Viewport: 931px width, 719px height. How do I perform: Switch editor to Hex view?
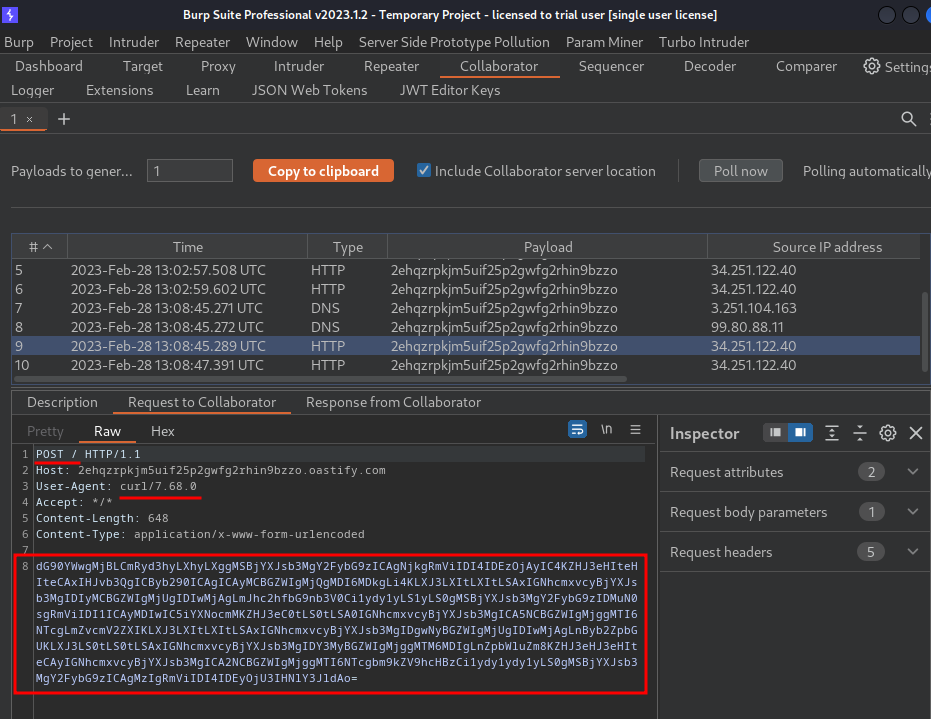(163, 431)
